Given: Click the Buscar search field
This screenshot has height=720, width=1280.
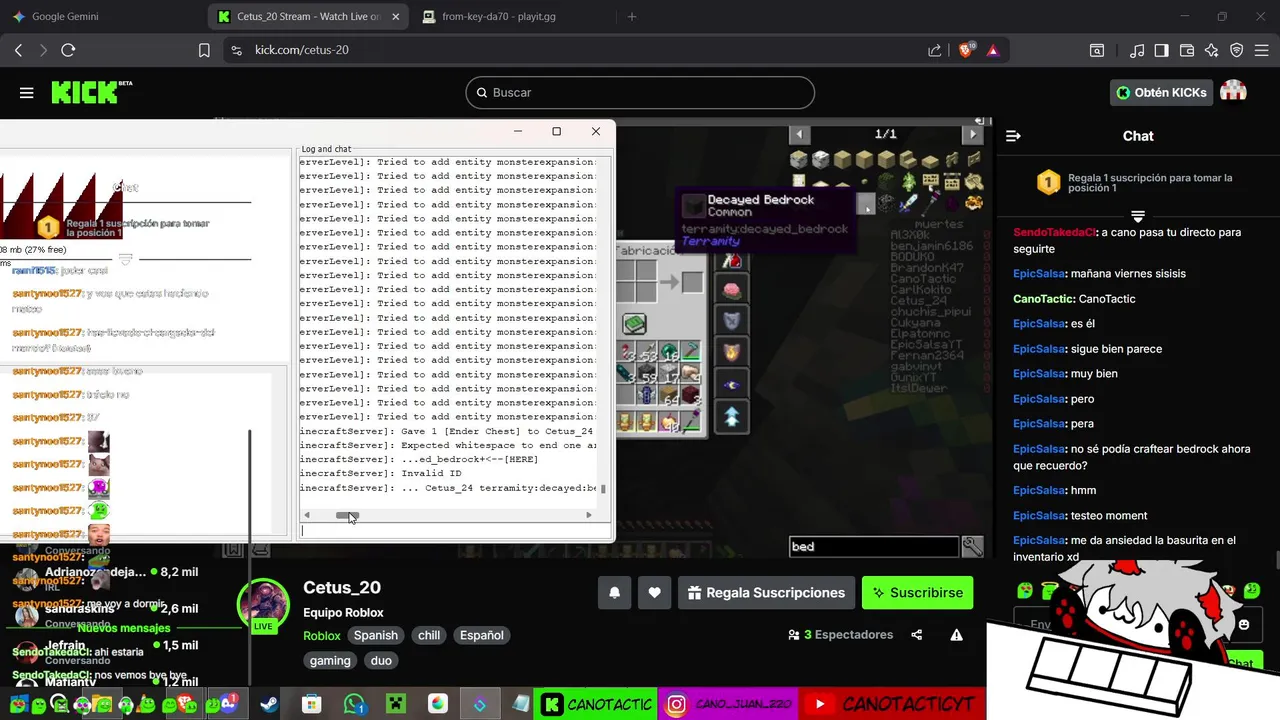Looking at the screenshot, I should [x=640, y=92].
